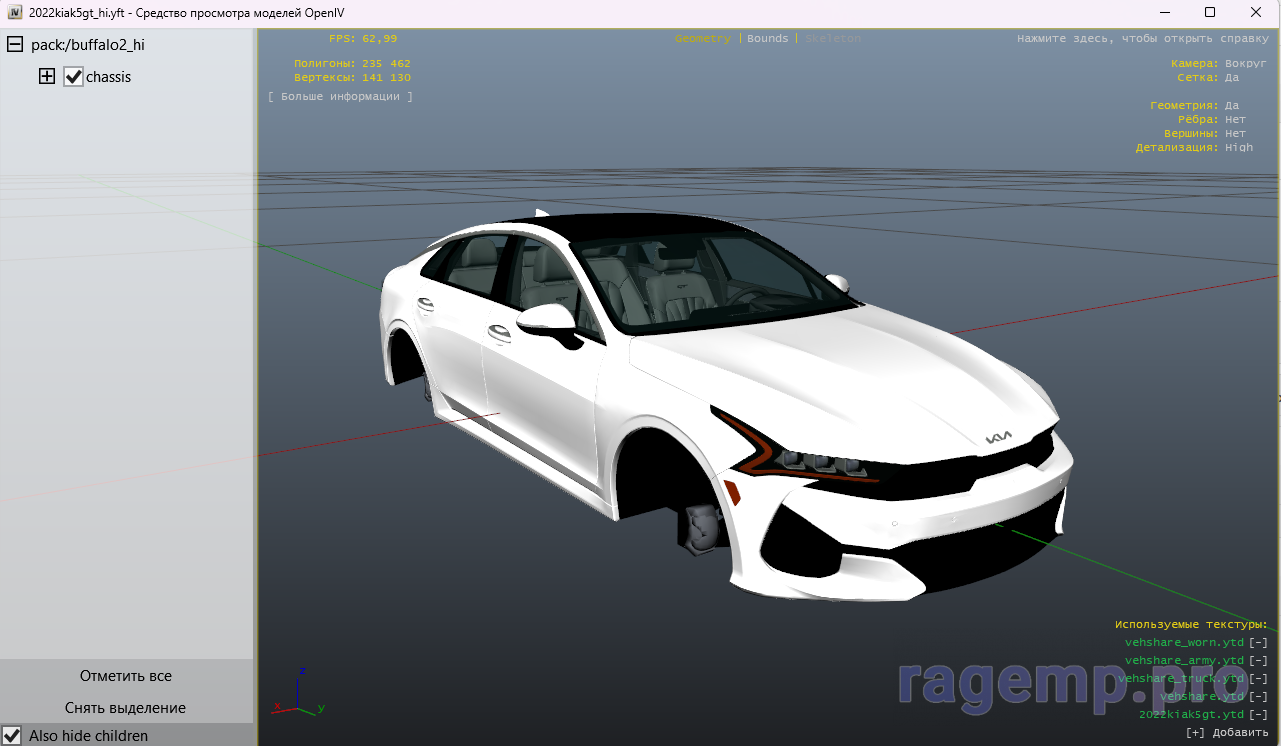Expand Больше информации details

(x=340, y=97)
